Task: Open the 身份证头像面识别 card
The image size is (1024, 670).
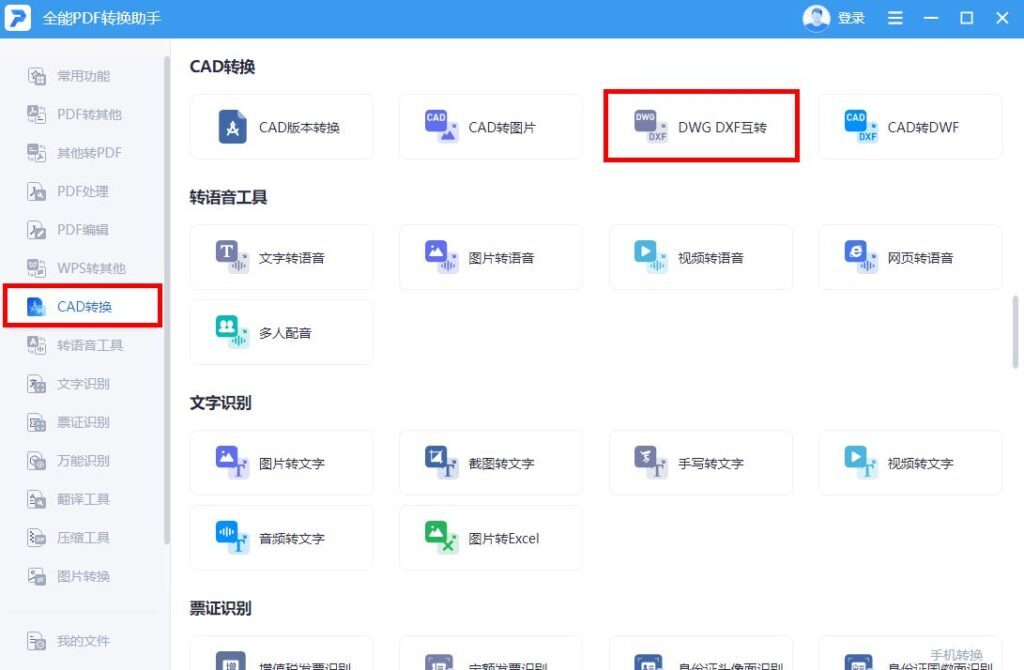Action: click(700, 653)
